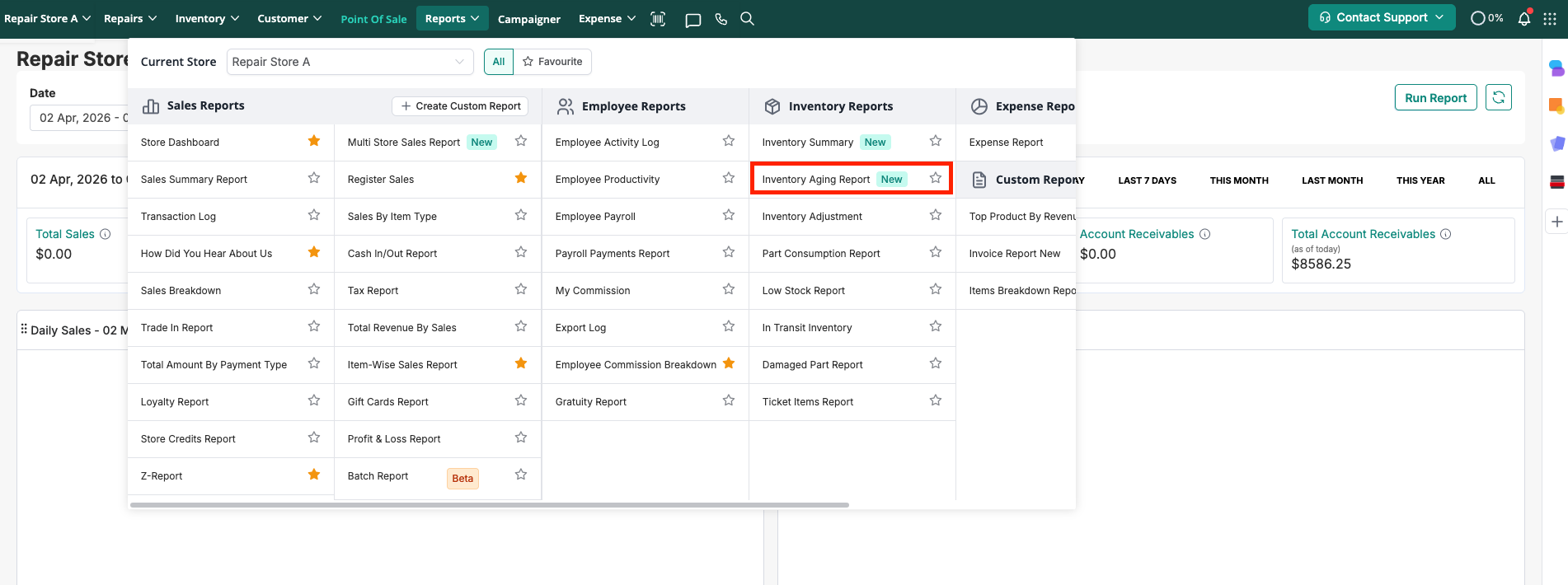Expand the Current Store dropdown
This screenshot has width=1568, height=585.
click(x=350, y=62)
